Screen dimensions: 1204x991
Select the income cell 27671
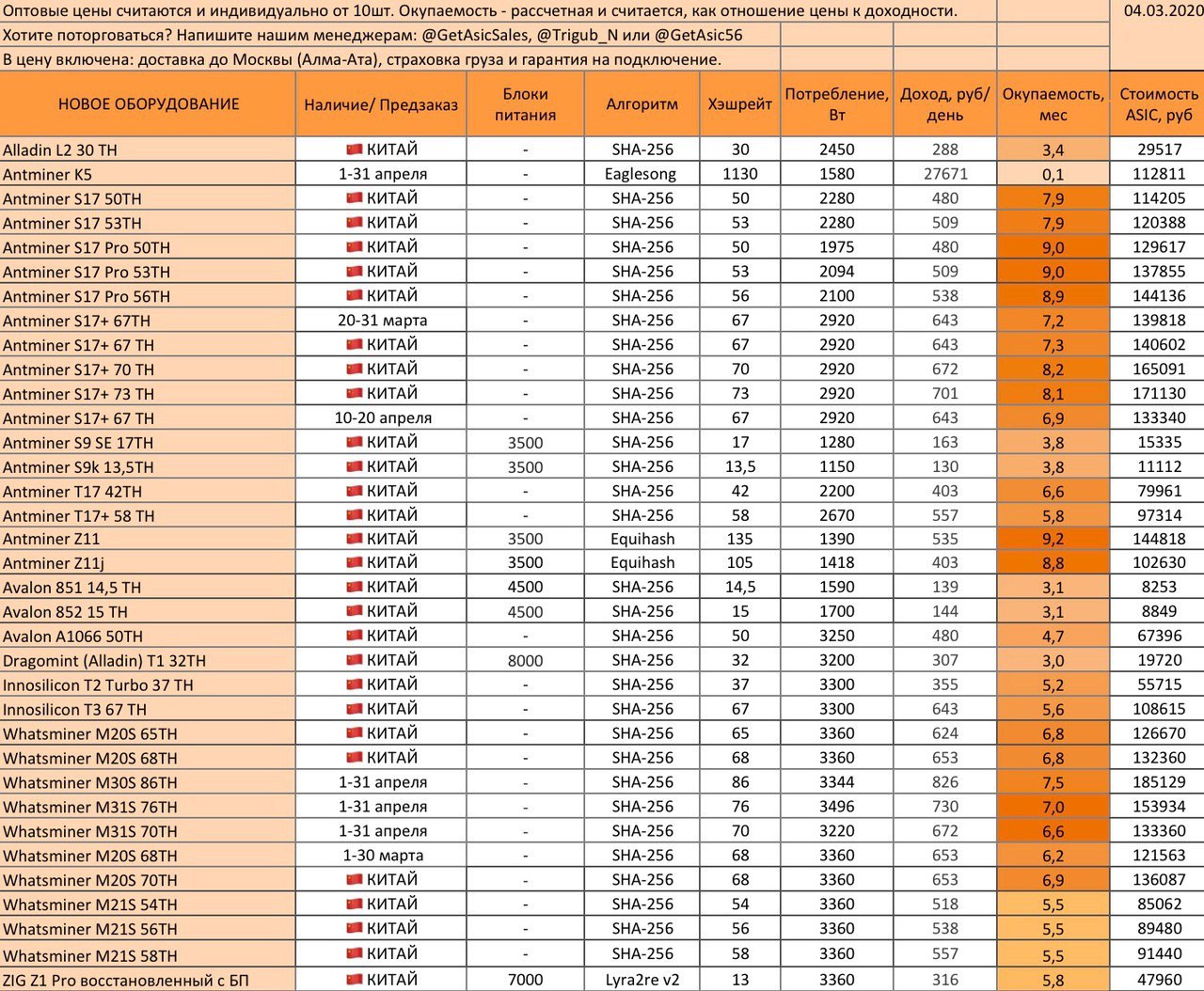945,174
